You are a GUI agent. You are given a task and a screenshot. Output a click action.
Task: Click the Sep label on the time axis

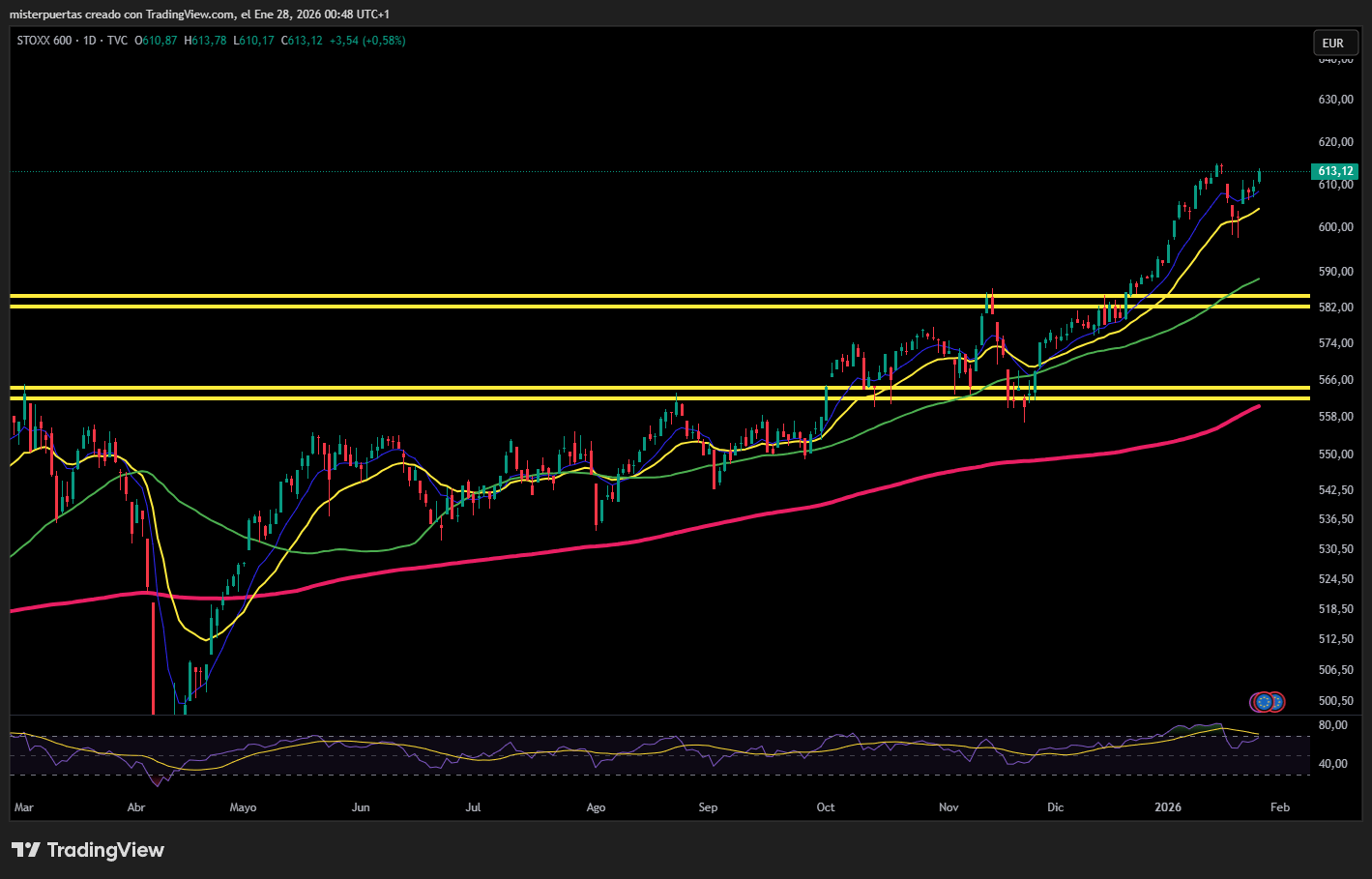tap(709, 807)
